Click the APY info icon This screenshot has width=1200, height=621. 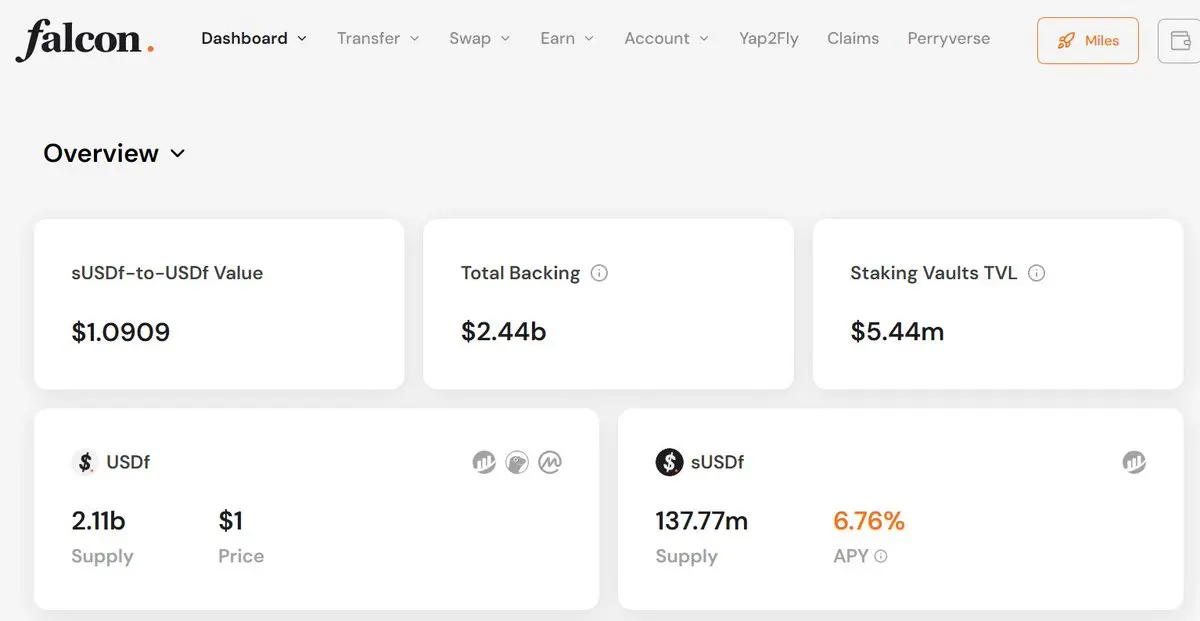click(x=881, y=557)
